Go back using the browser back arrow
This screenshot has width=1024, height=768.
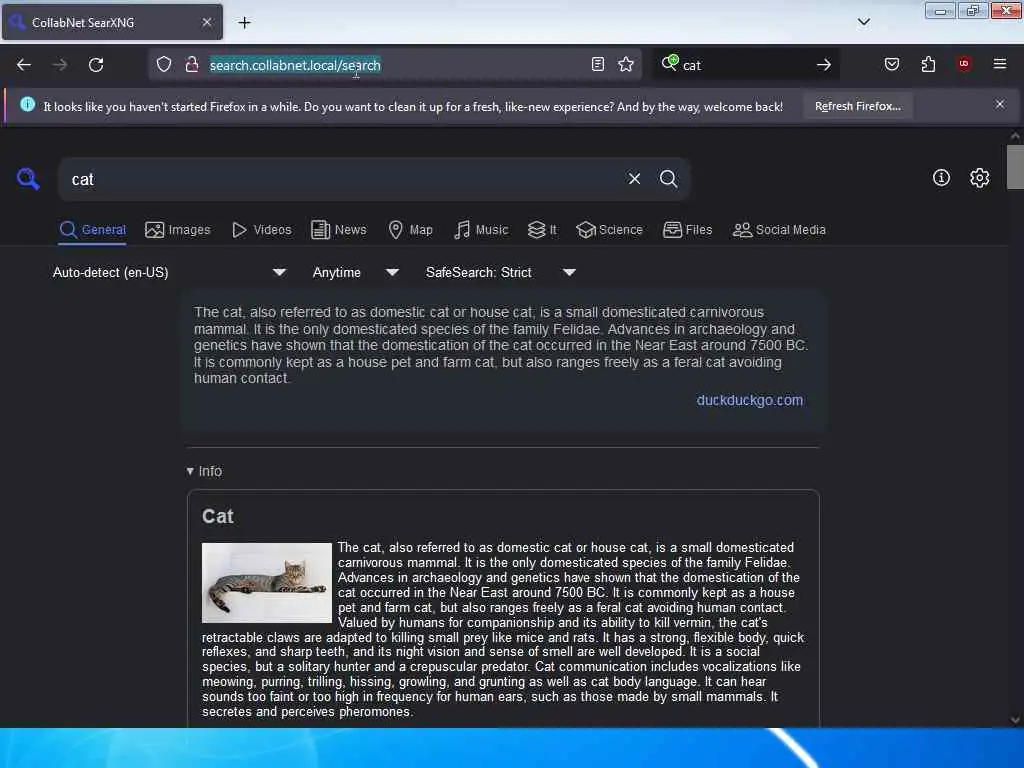(x=24, y=65)
